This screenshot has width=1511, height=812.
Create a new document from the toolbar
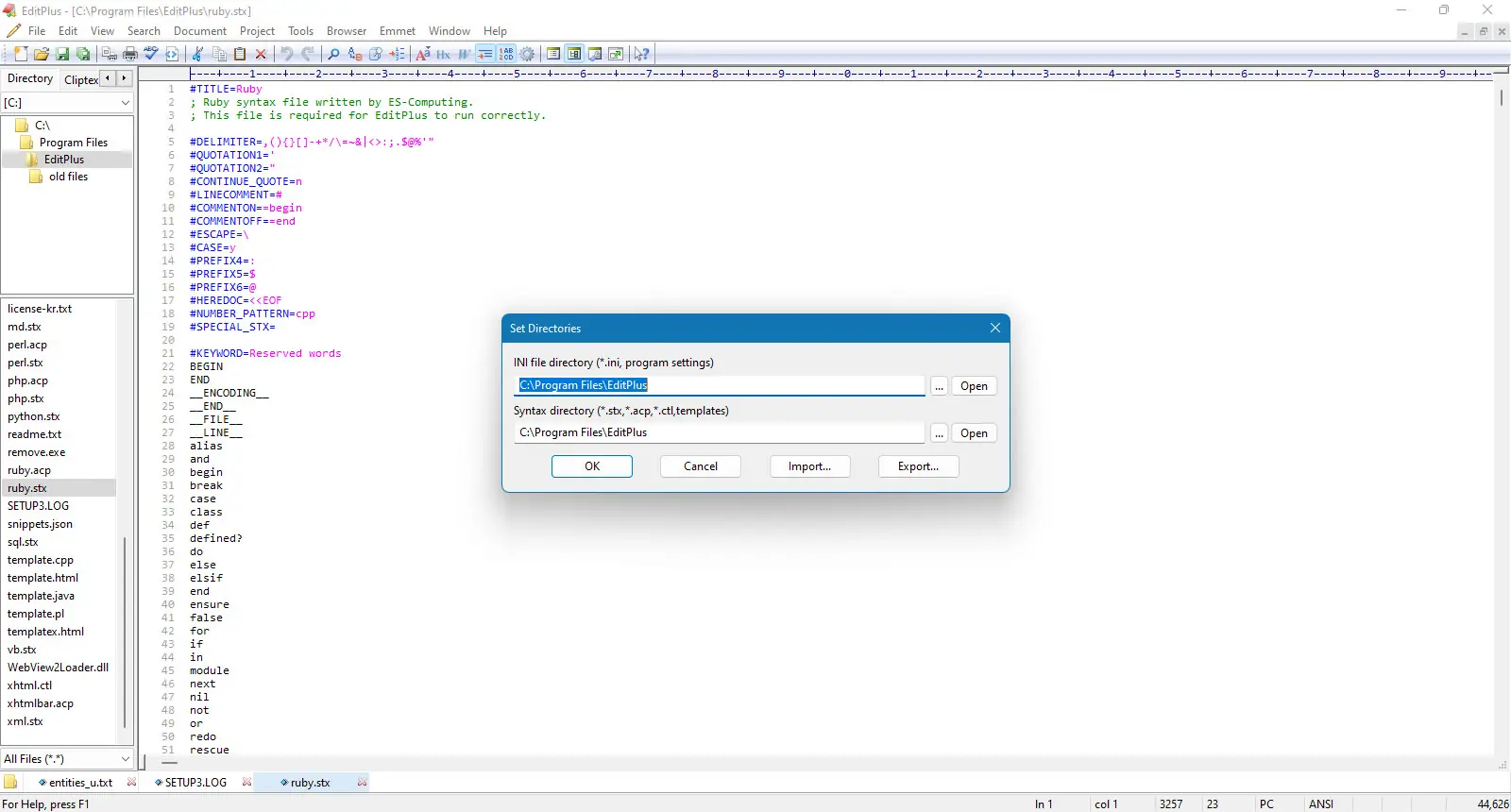click(21, 54)
